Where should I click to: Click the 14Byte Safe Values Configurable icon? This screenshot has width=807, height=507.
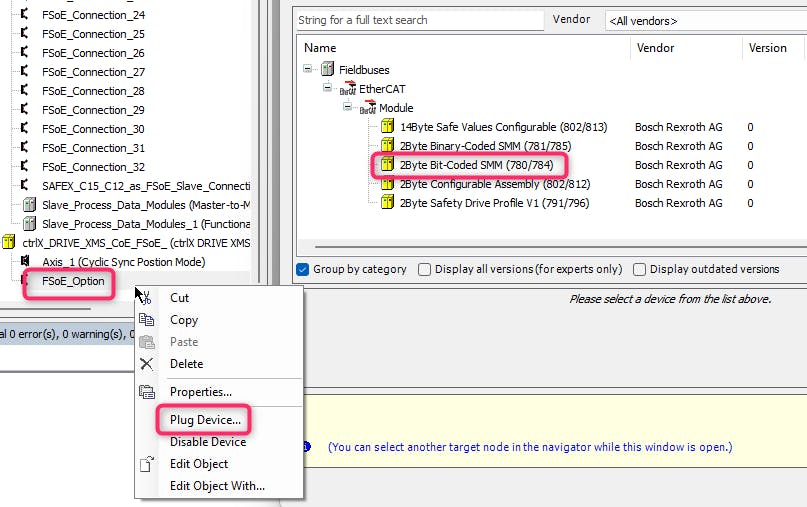tap(387, 127)
